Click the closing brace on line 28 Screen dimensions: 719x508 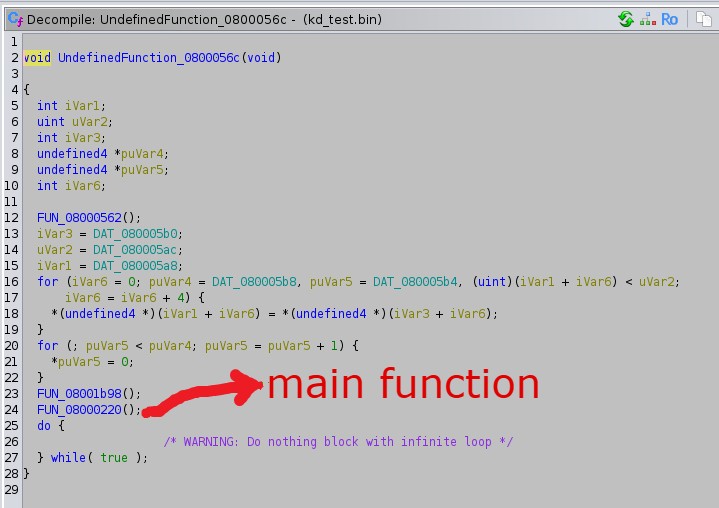27,474
